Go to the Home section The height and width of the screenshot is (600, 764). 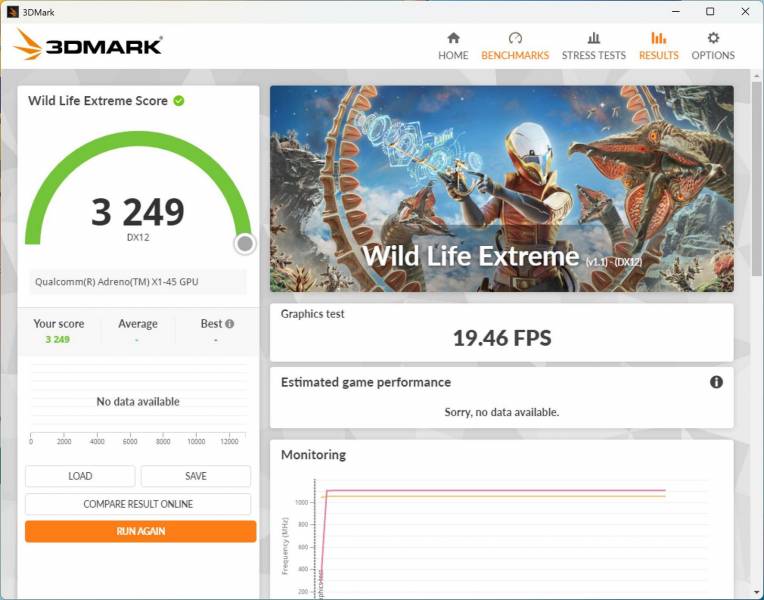coord(453,46)
